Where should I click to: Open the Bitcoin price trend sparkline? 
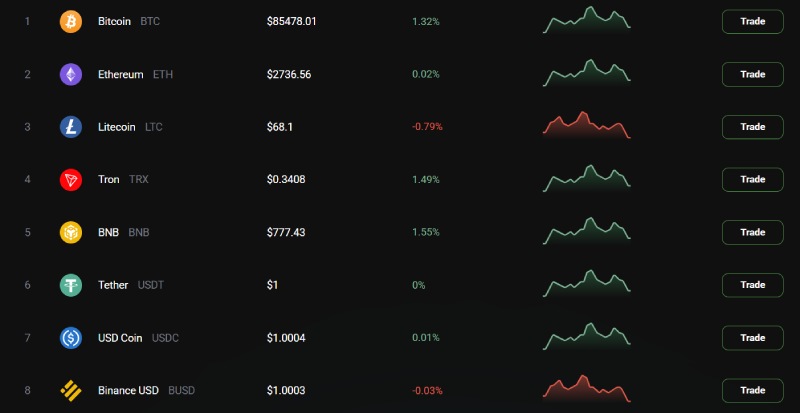[587, 20]
